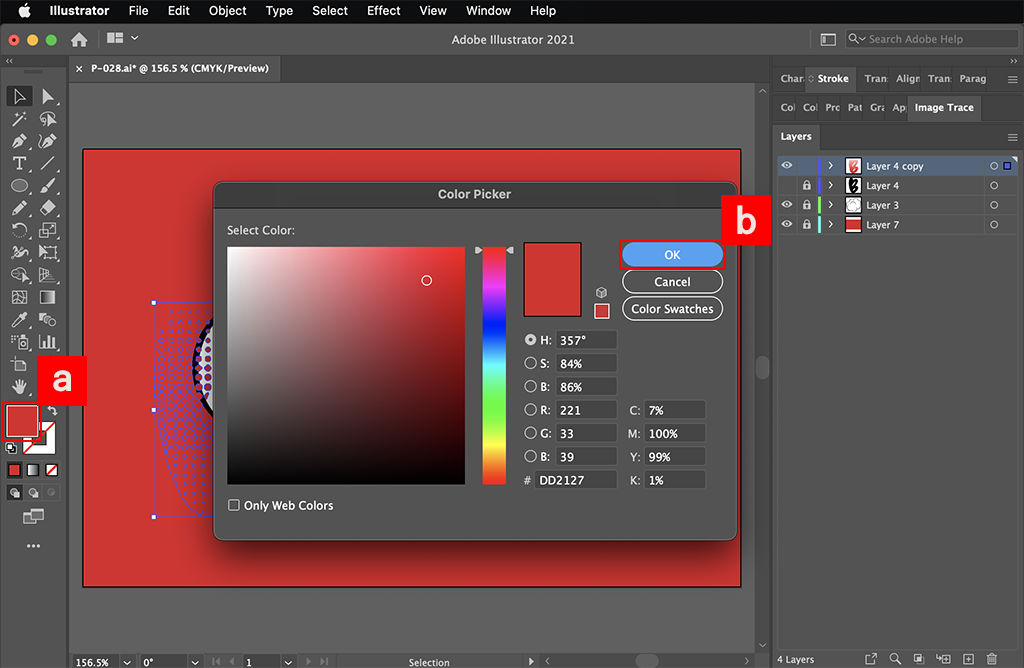Screen dimensions: 1024x668
Task: Toggle visibility of Layer 7
Action: coord(787,225)
